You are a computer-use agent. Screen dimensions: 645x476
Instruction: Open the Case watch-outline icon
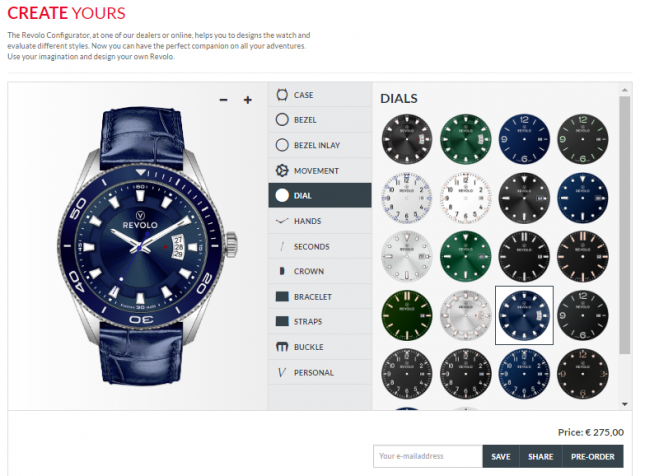pyautogui.click(x=282, y=95)
